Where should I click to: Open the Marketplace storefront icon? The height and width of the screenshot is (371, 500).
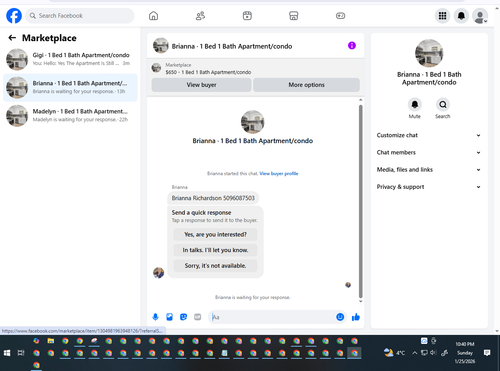coord(294,16)
